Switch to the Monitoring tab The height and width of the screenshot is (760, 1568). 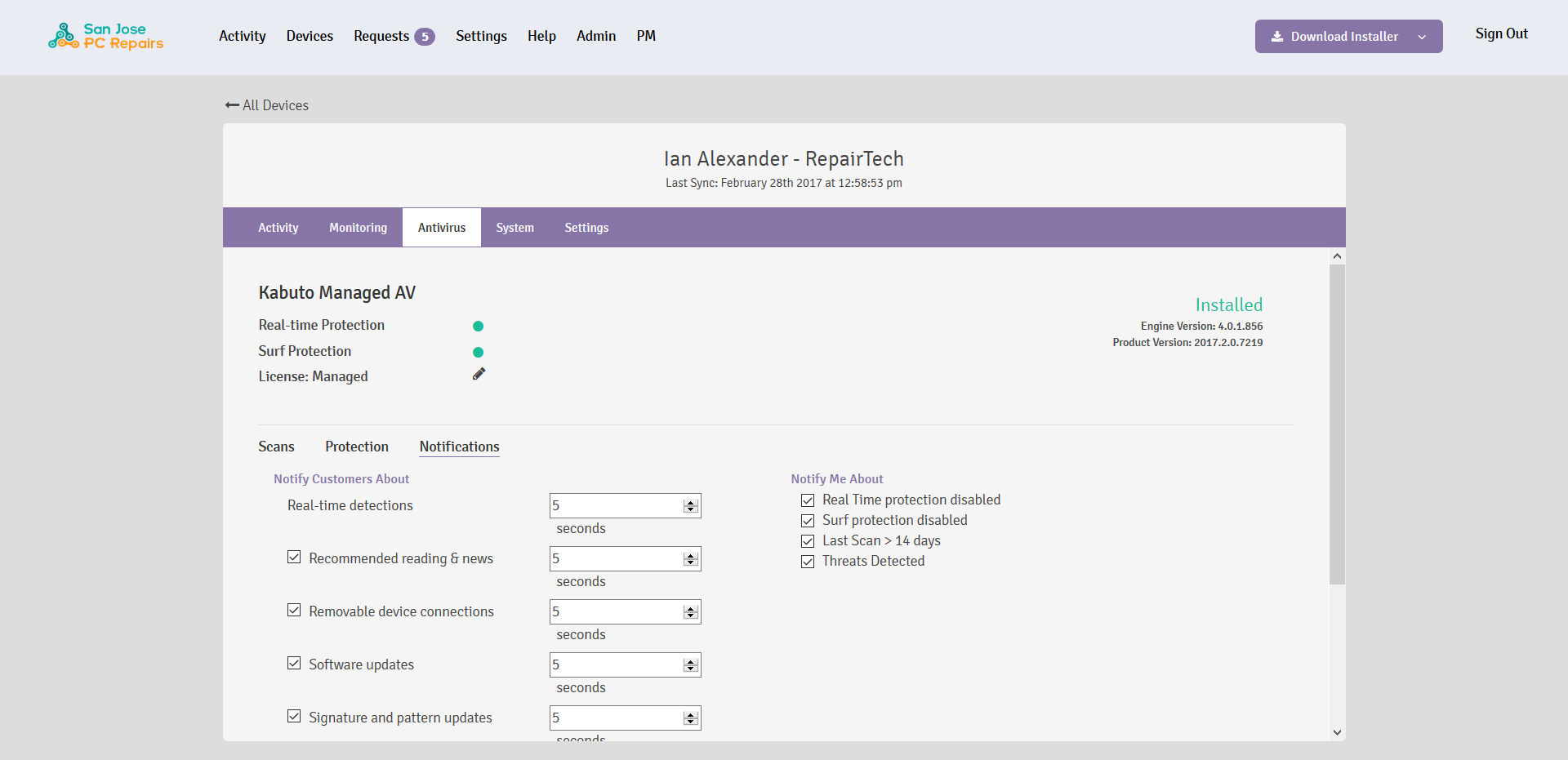click(x=359, y=228)
